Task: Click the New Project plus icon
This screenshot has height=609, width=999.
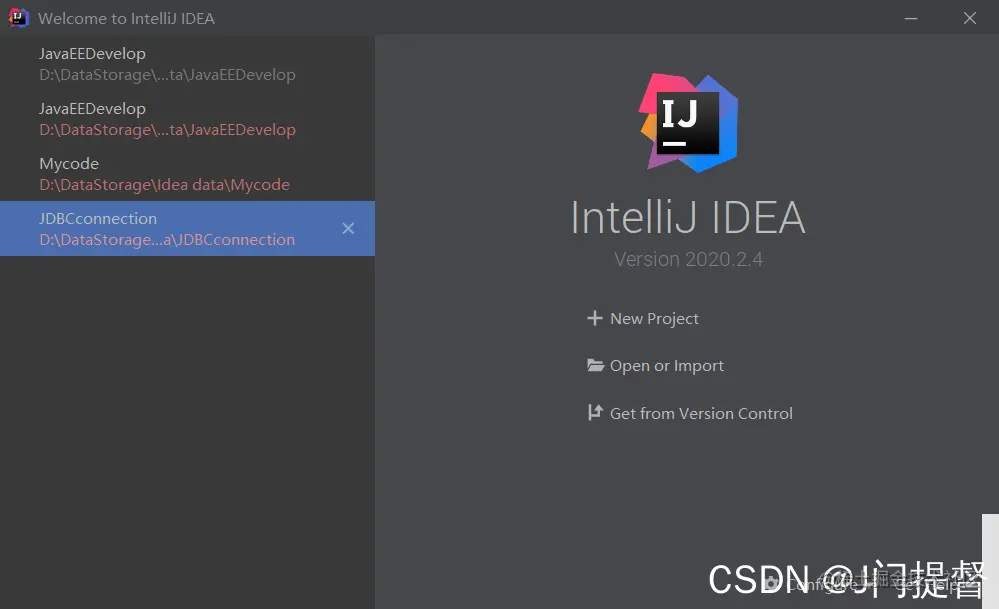Action: coord(594,318)
